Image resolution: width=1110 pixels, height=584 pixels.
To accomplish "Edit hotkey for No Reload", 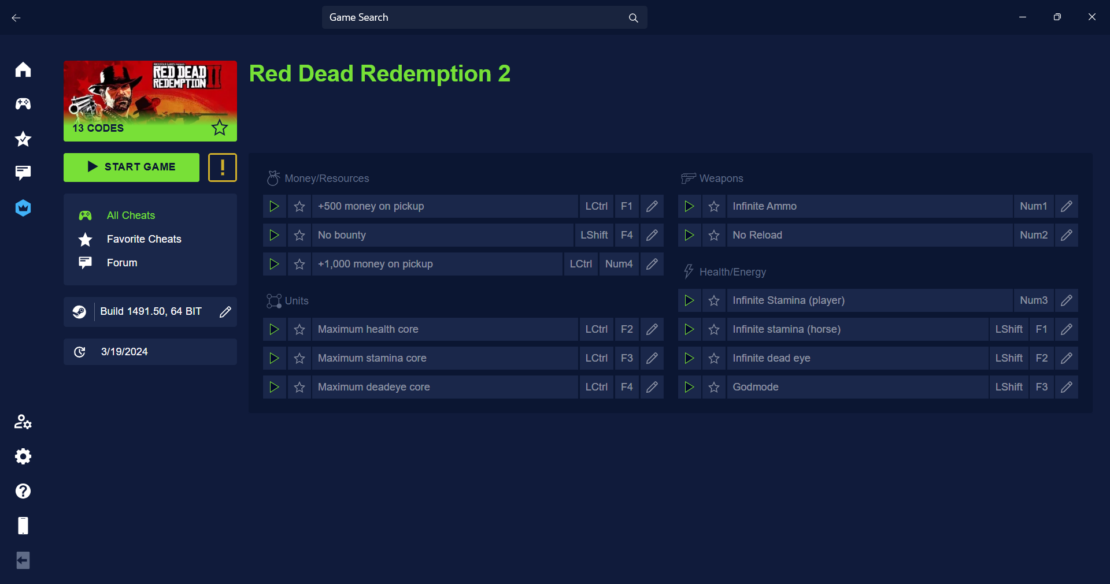I will click(1067, 235).
